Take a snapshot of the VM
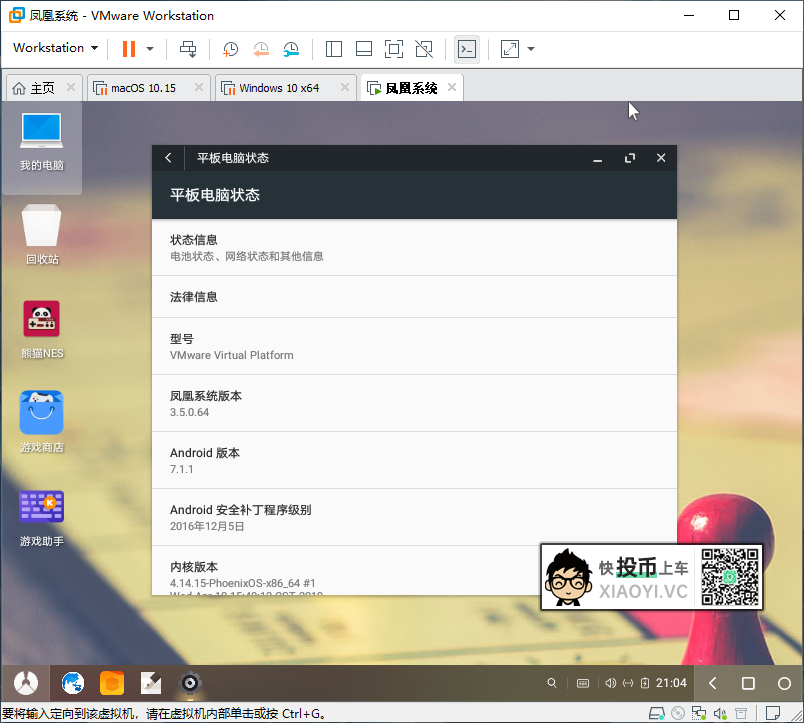The height and width of the screenshot is (723, 804). pos(230,49)
